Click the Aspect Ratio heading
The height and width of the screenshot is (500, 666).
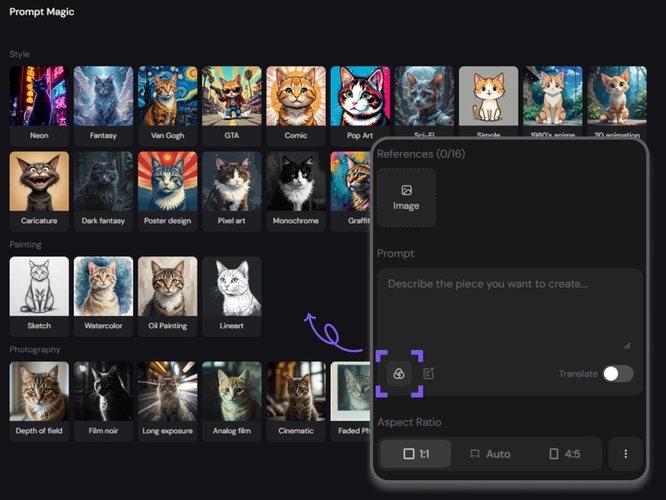click(x=409, y=422)
